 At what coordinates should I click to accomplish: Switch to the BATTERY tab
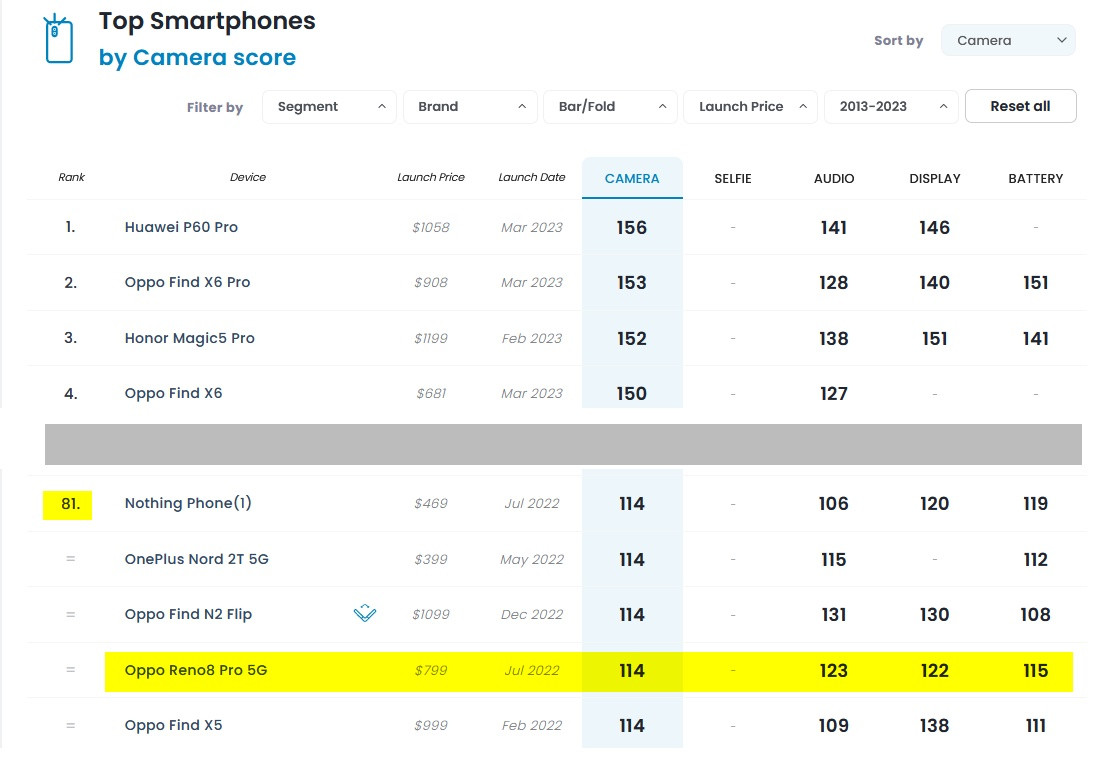[1036, 179]
